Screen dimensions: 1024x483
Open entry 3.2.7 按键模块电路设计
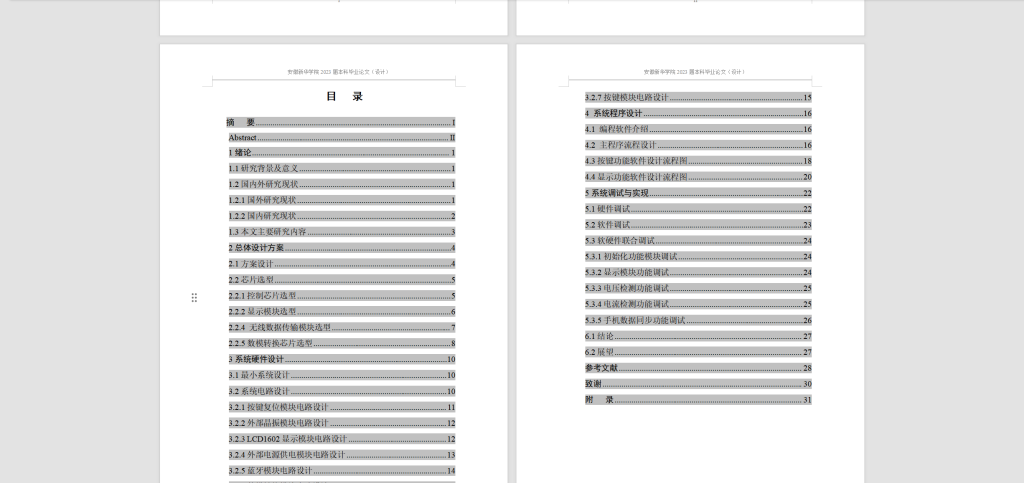(627, 97)
